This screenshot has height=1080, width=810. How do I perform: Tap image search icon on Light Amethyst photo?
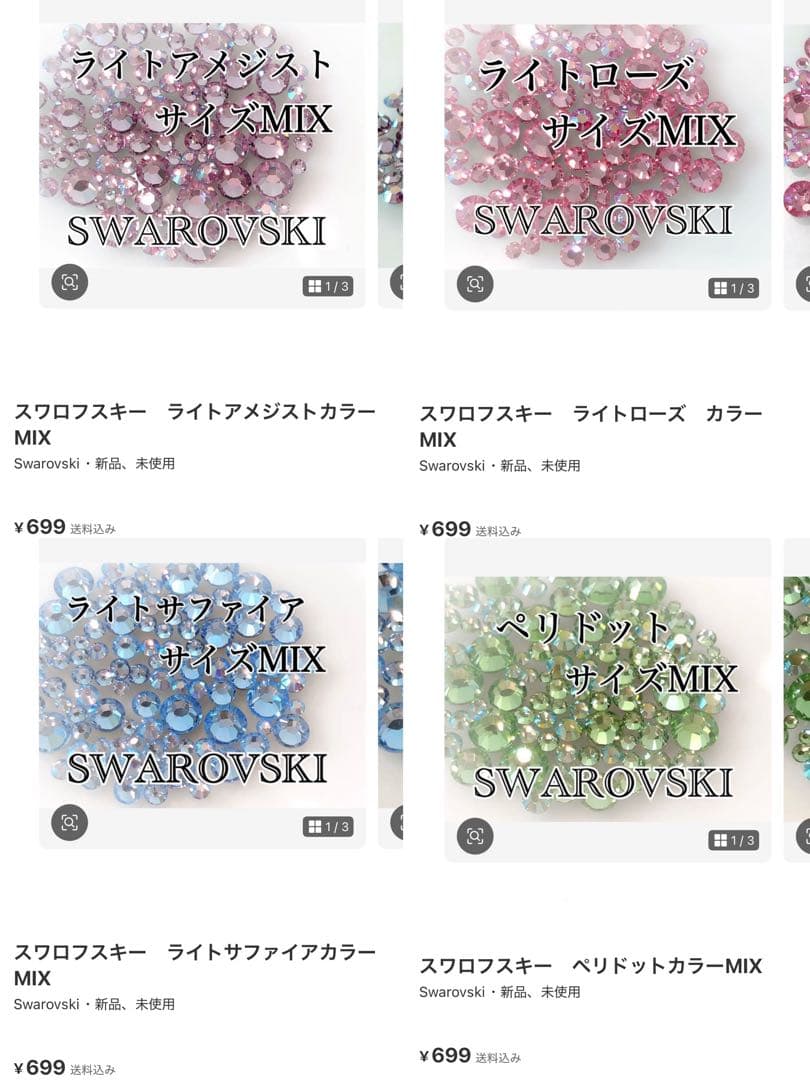pyautogui.click(x=70, y=282)
